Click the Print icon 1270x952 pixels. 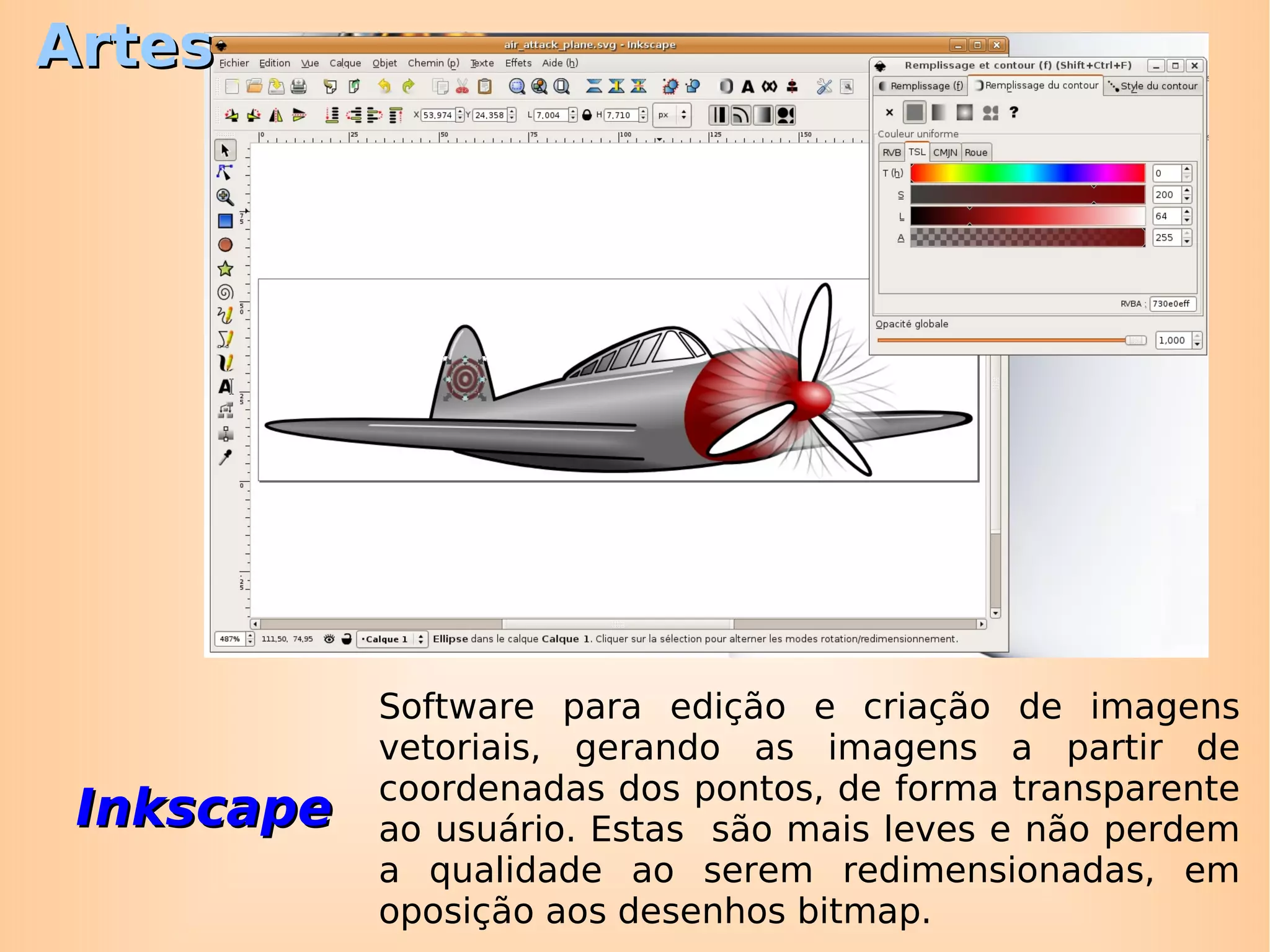[298, 86]
